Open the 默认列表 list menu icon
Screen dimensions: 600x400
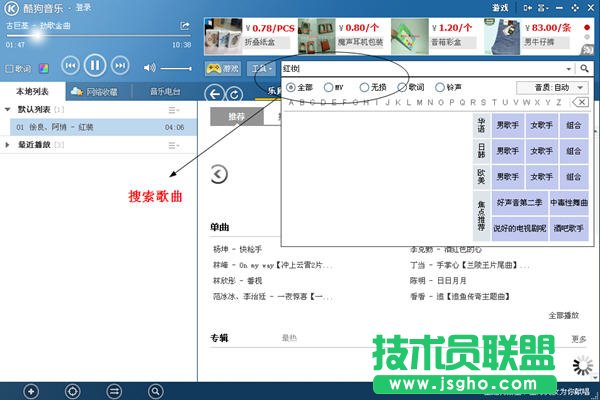tap(174, 110)
